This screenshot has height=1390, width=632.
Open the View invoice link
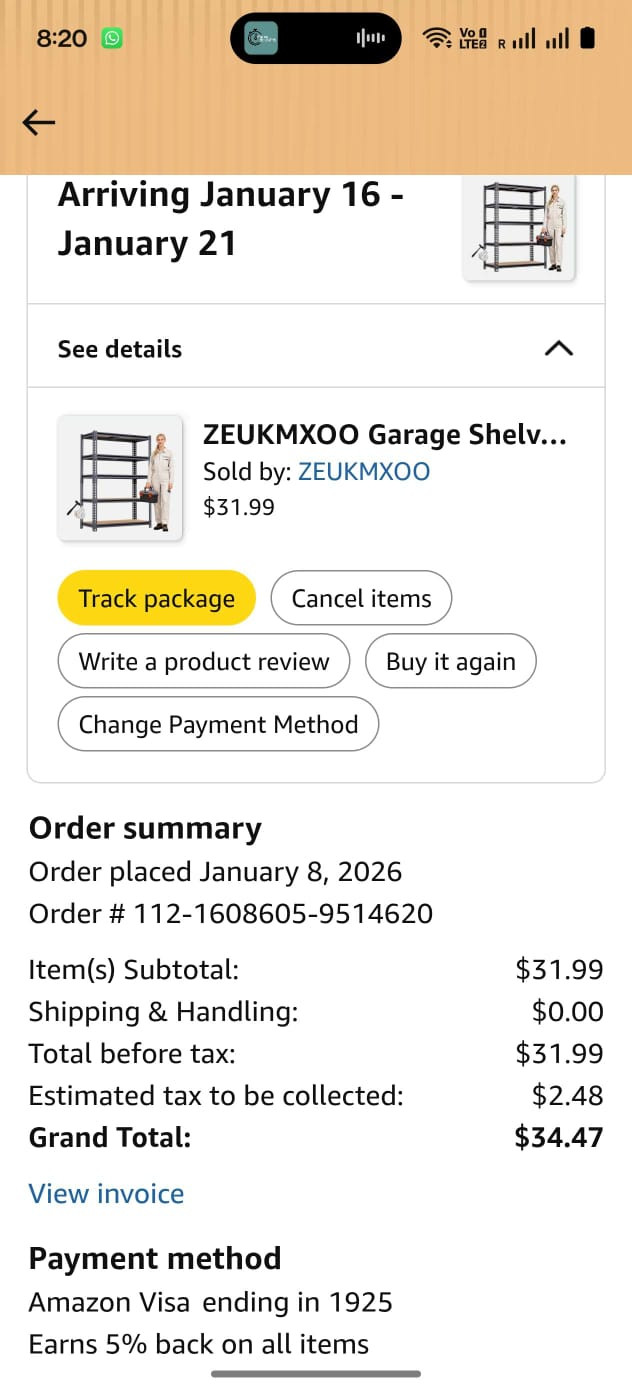106,1193
